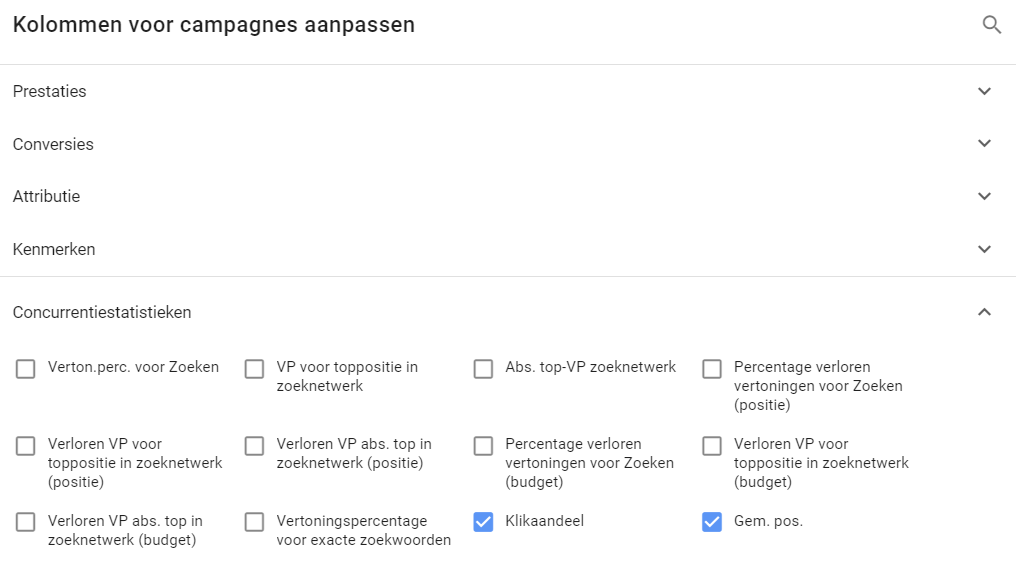Click the Concurrentiestatistieken section title
1016x570 pixels.
pyautogui.click(x=102, y=312)
